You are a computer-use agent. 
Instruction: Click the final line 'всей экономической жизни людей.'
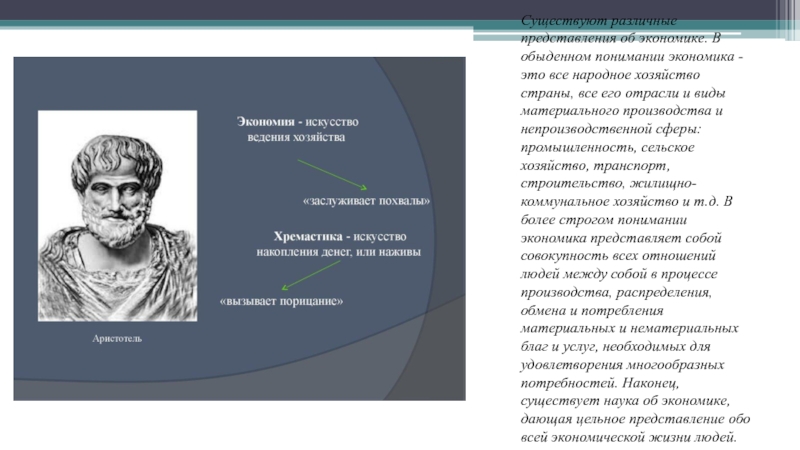coord(629,437)
